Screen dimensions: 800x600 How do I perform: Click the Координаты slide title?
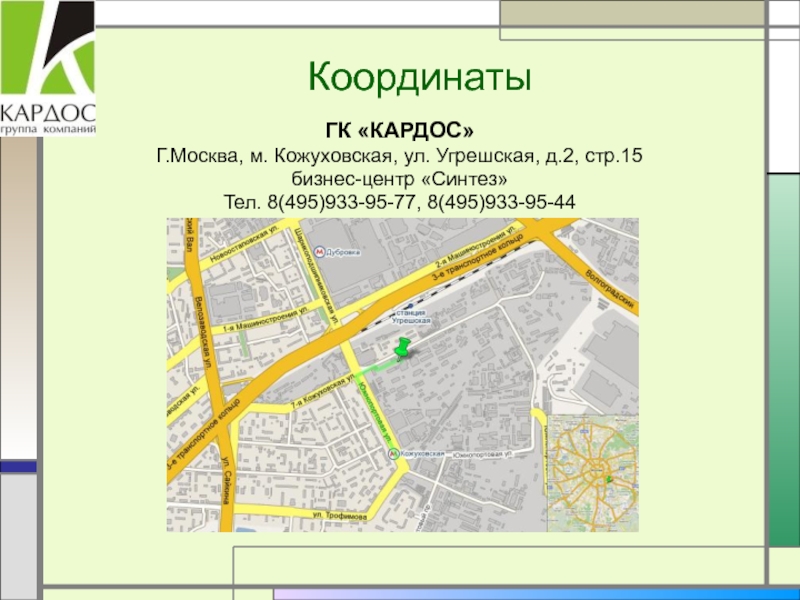419,78
